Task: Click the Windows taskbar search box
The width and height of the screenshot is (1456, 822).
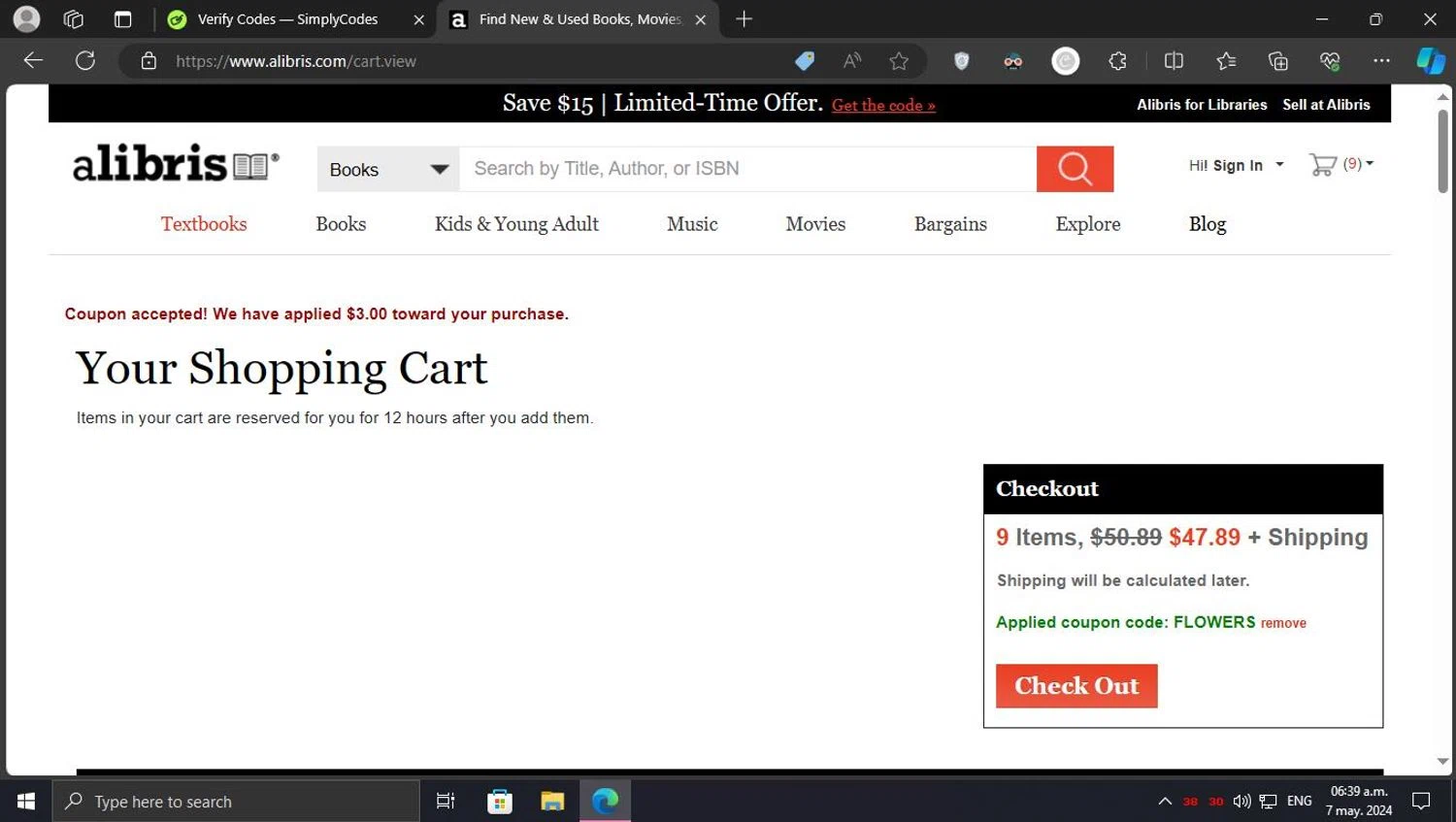Action: click(x=236, y=802)
